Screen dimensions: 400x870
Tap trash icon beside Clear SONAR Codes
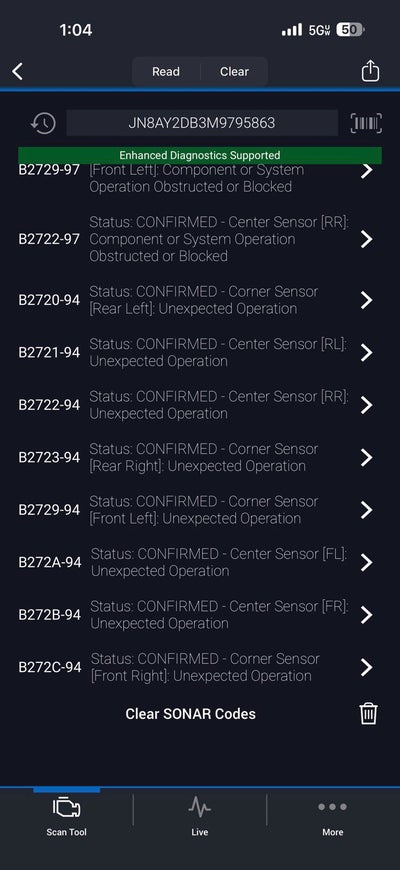(x=368, y=714)
